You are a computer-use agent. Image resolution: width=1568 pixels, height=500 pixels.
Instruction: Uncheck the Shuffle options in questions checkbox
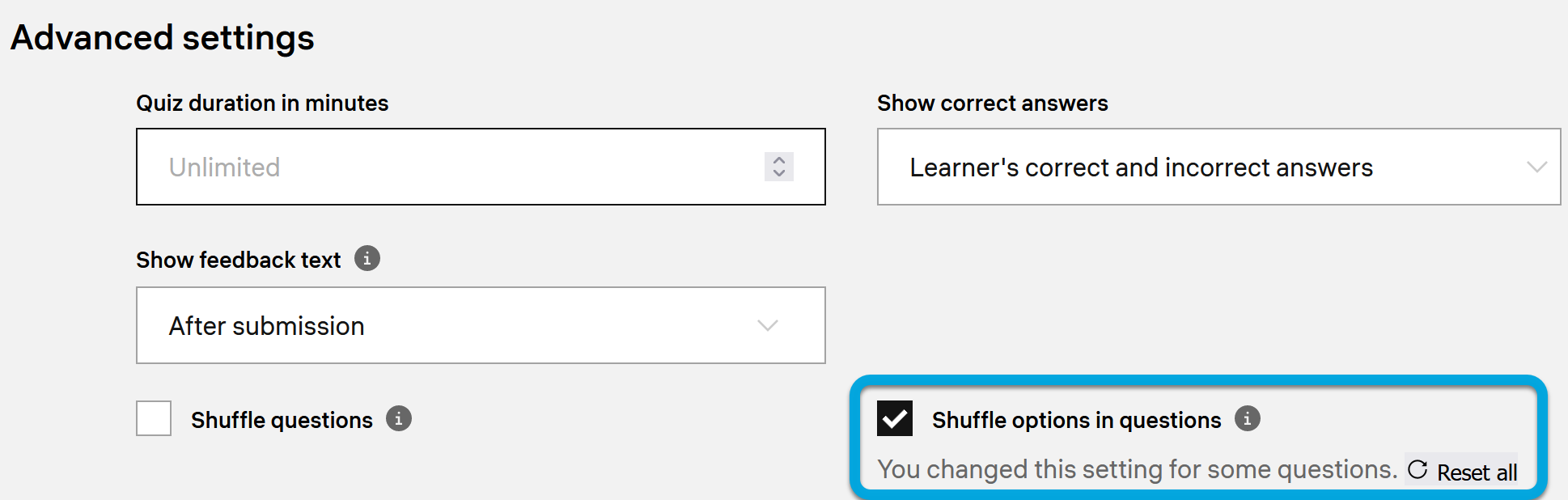[x=895, y=418]
